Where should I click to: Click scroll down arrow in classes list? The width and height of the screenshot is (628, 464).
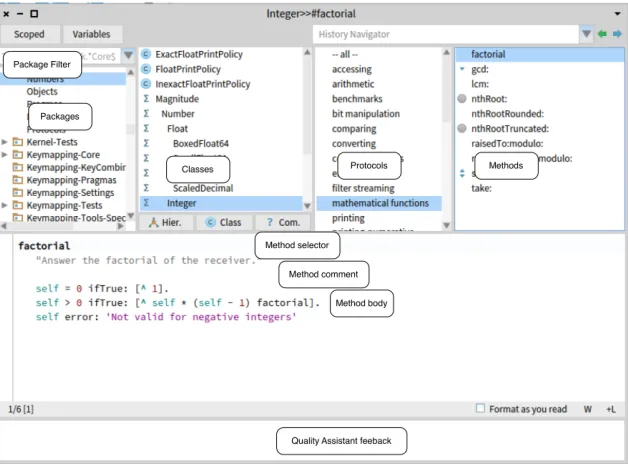[307, 206]
